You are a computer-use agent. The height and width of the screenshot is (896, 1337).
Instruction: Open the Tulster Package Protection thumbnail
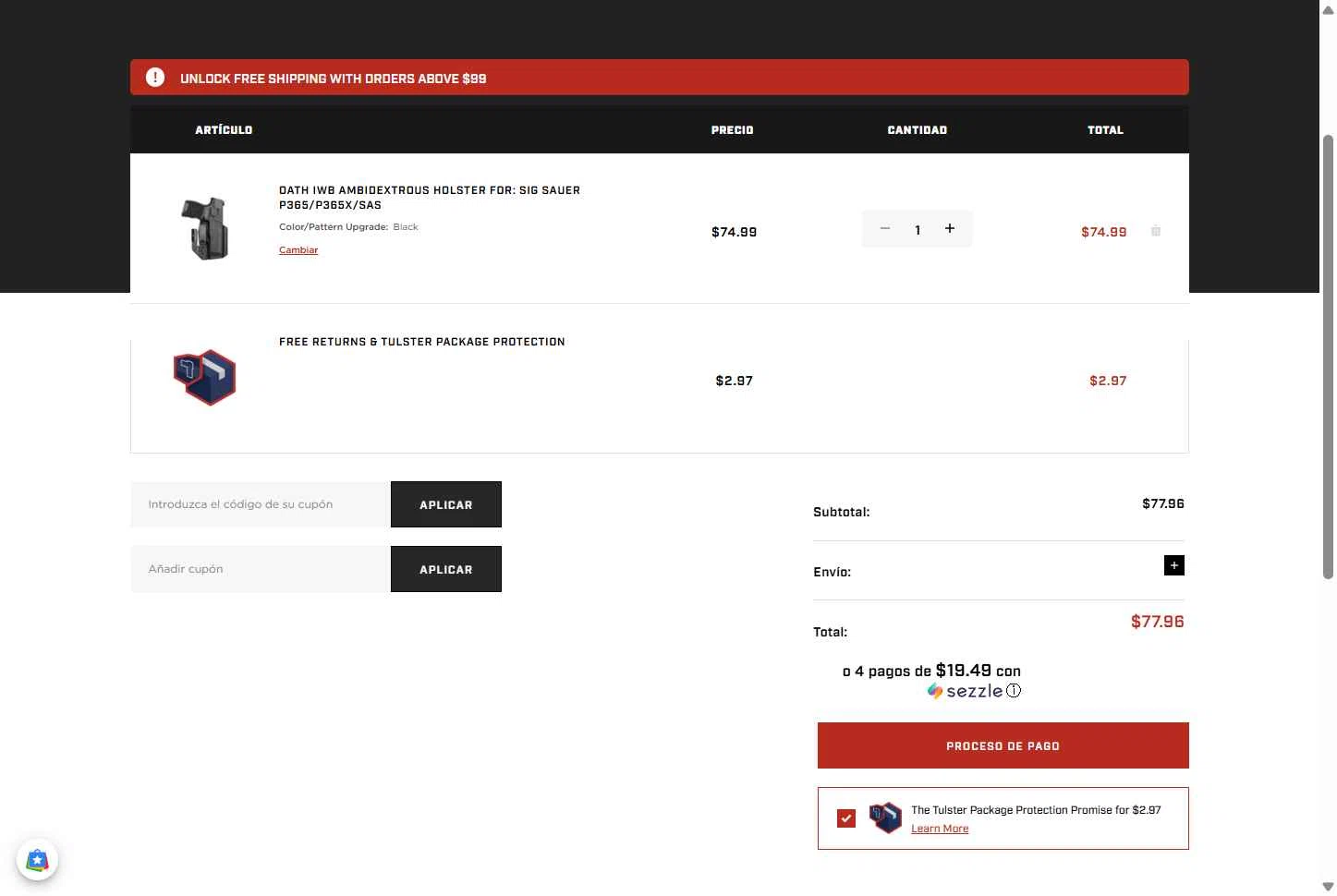(205, 377)
